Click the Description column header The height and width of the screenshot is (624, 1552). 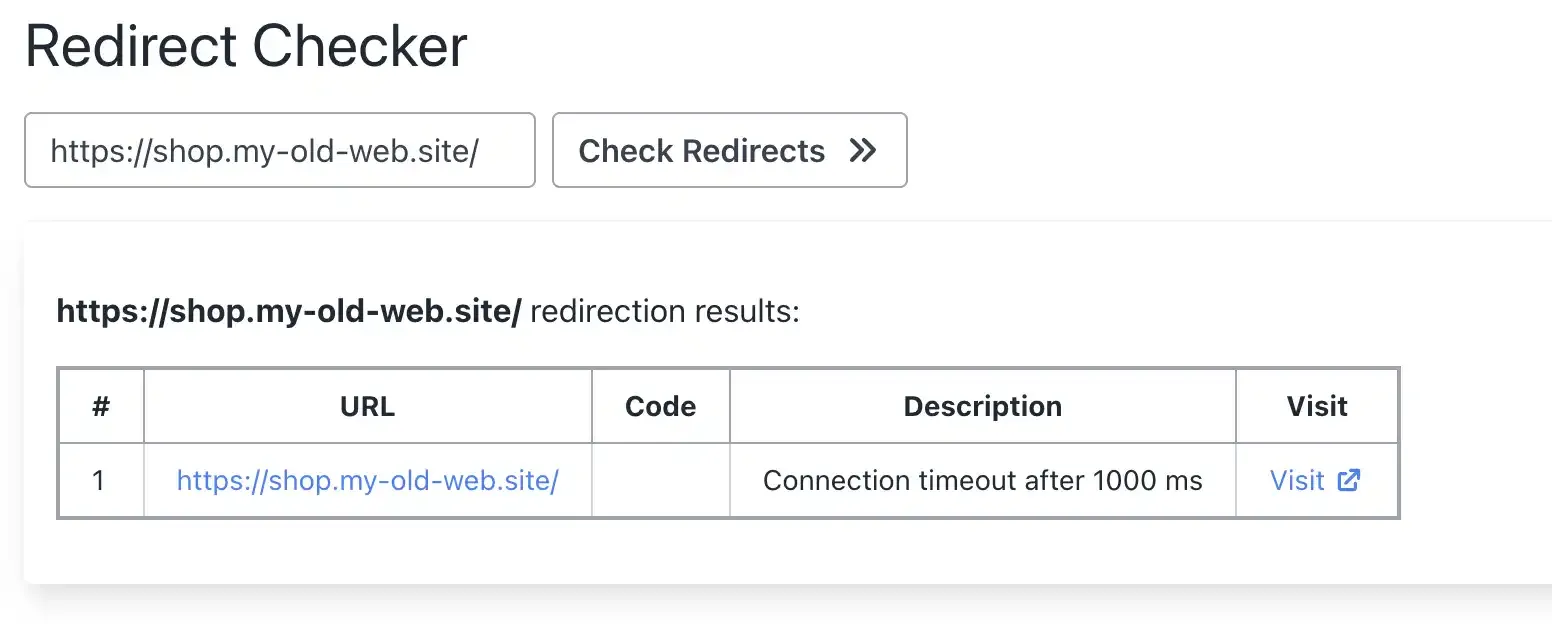(982, 406)
